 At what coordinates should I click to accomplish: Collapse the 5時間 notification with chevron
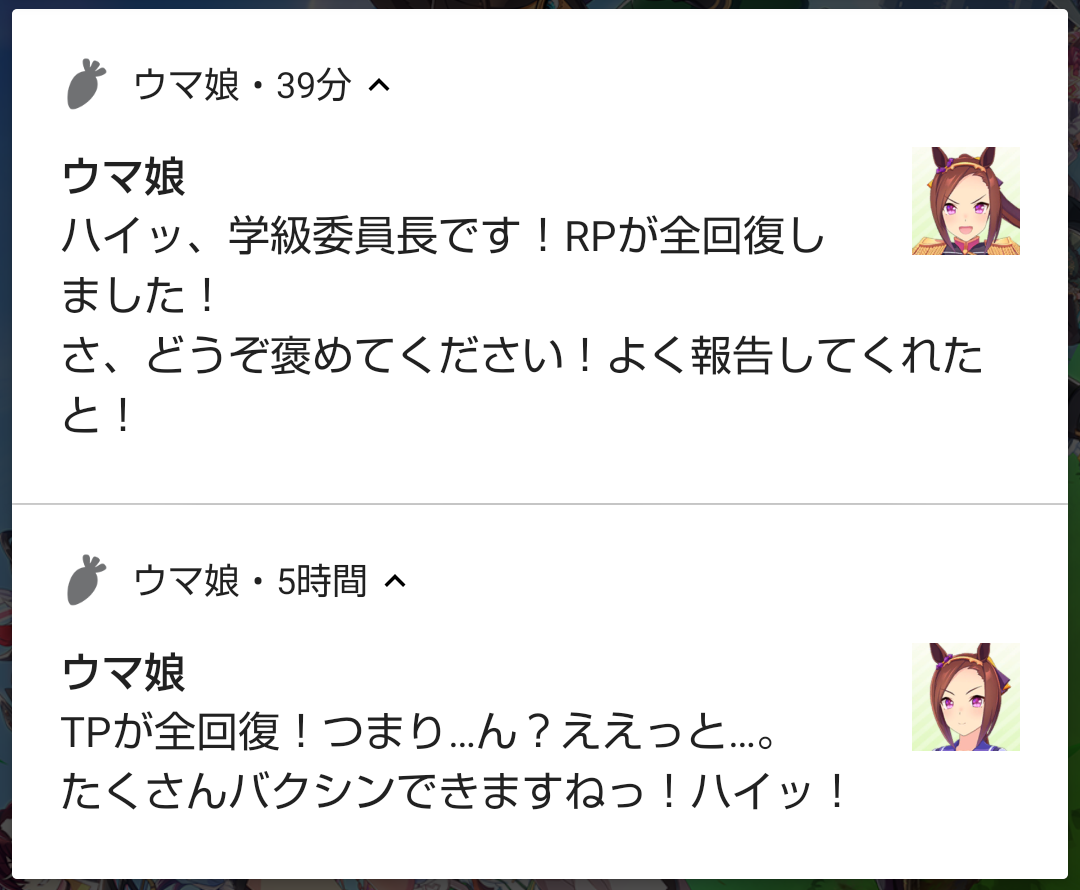tap(395, 581)
